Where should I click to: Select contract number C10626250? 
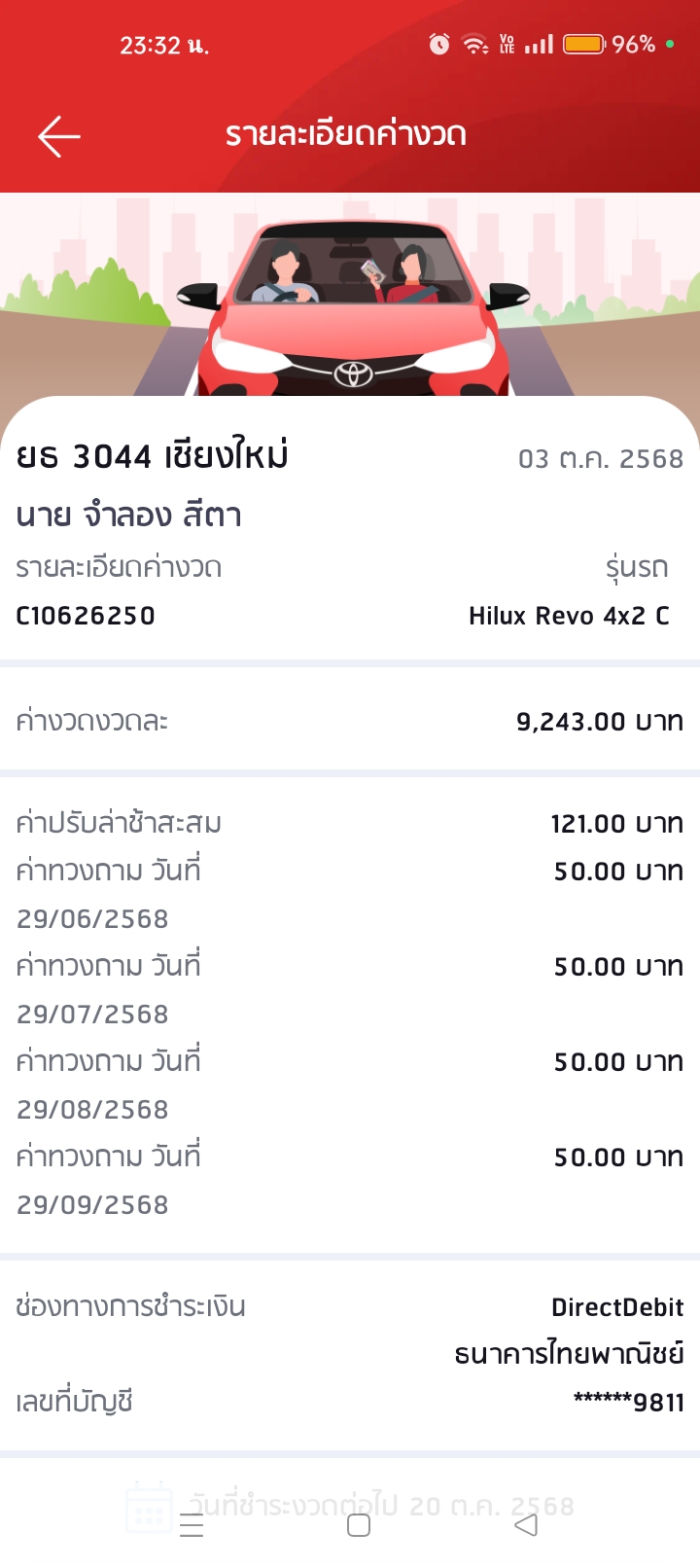point(86,616)
